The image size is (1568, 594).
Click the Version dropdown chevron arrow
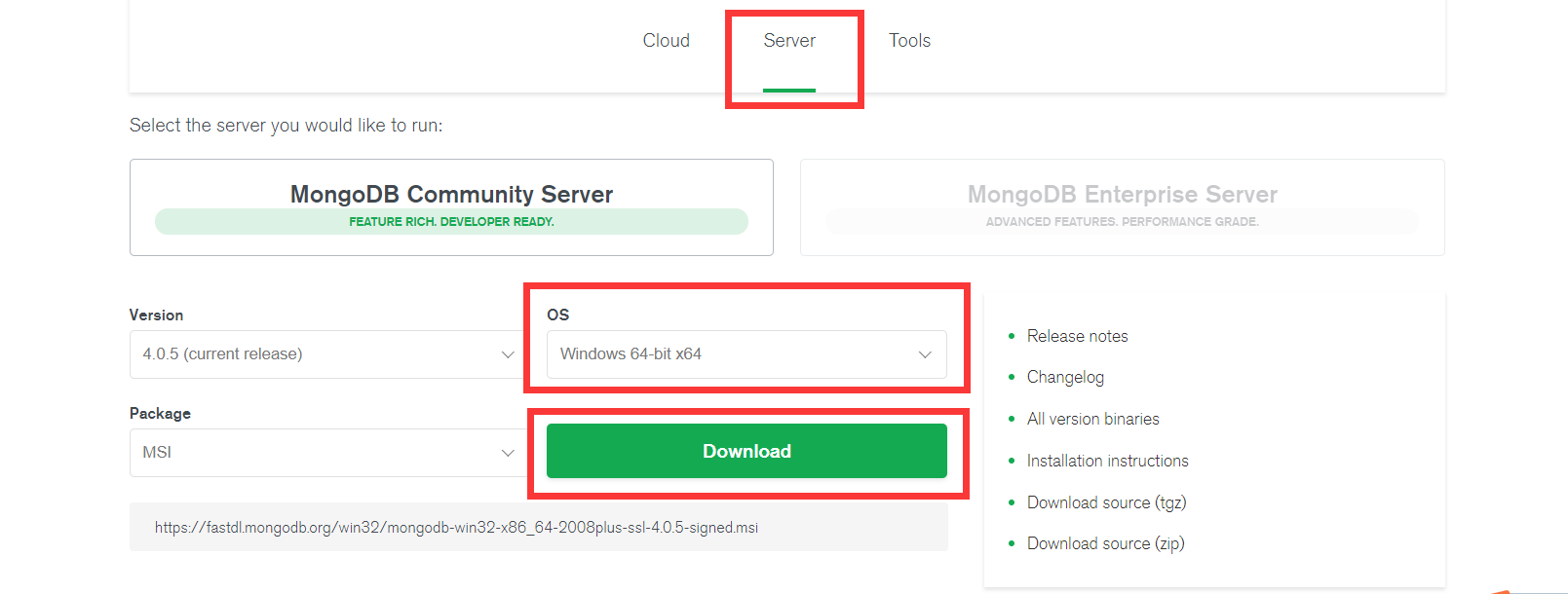508,354
